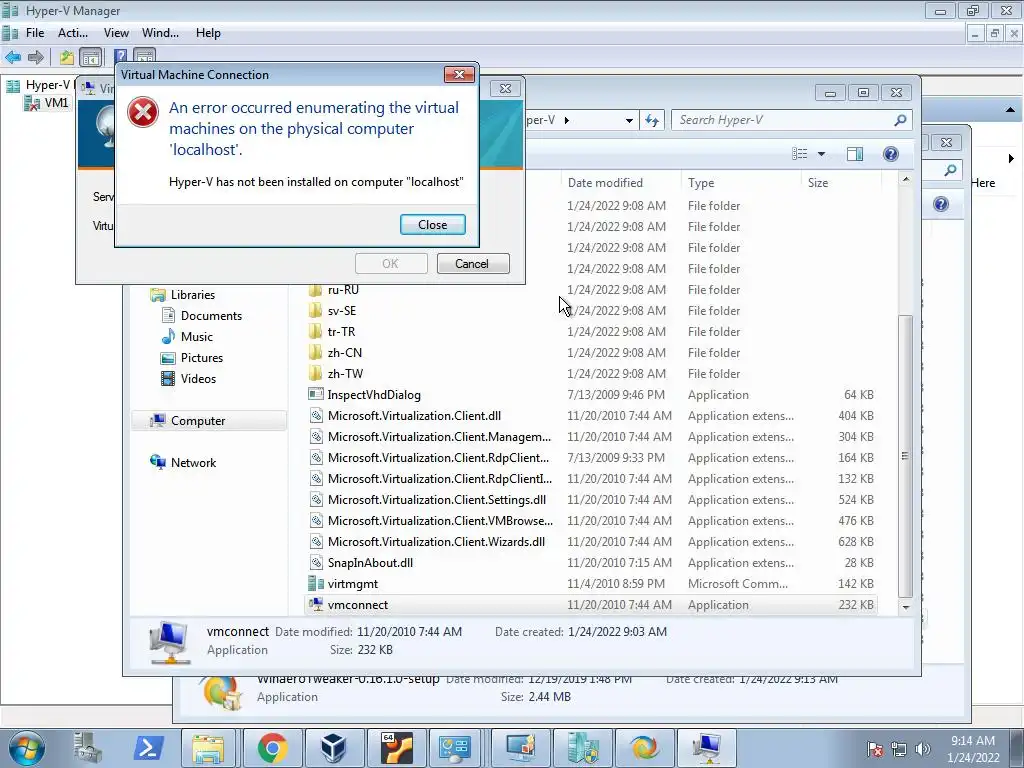Select the vmconnect application file
Image resolution: width=1024 pixels, height=768 pixels.
[x=591, y=605]
